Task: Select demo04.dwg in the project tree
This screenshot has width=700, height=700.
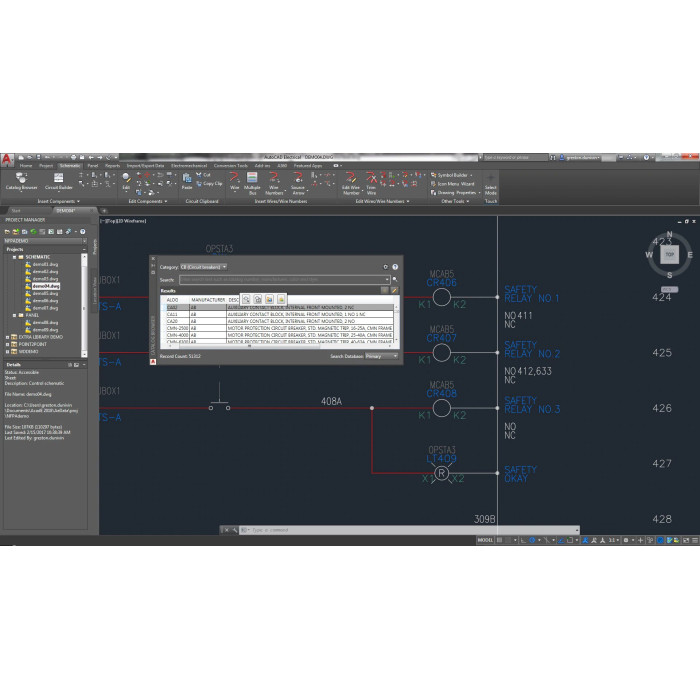Action: tap(46, 286)
